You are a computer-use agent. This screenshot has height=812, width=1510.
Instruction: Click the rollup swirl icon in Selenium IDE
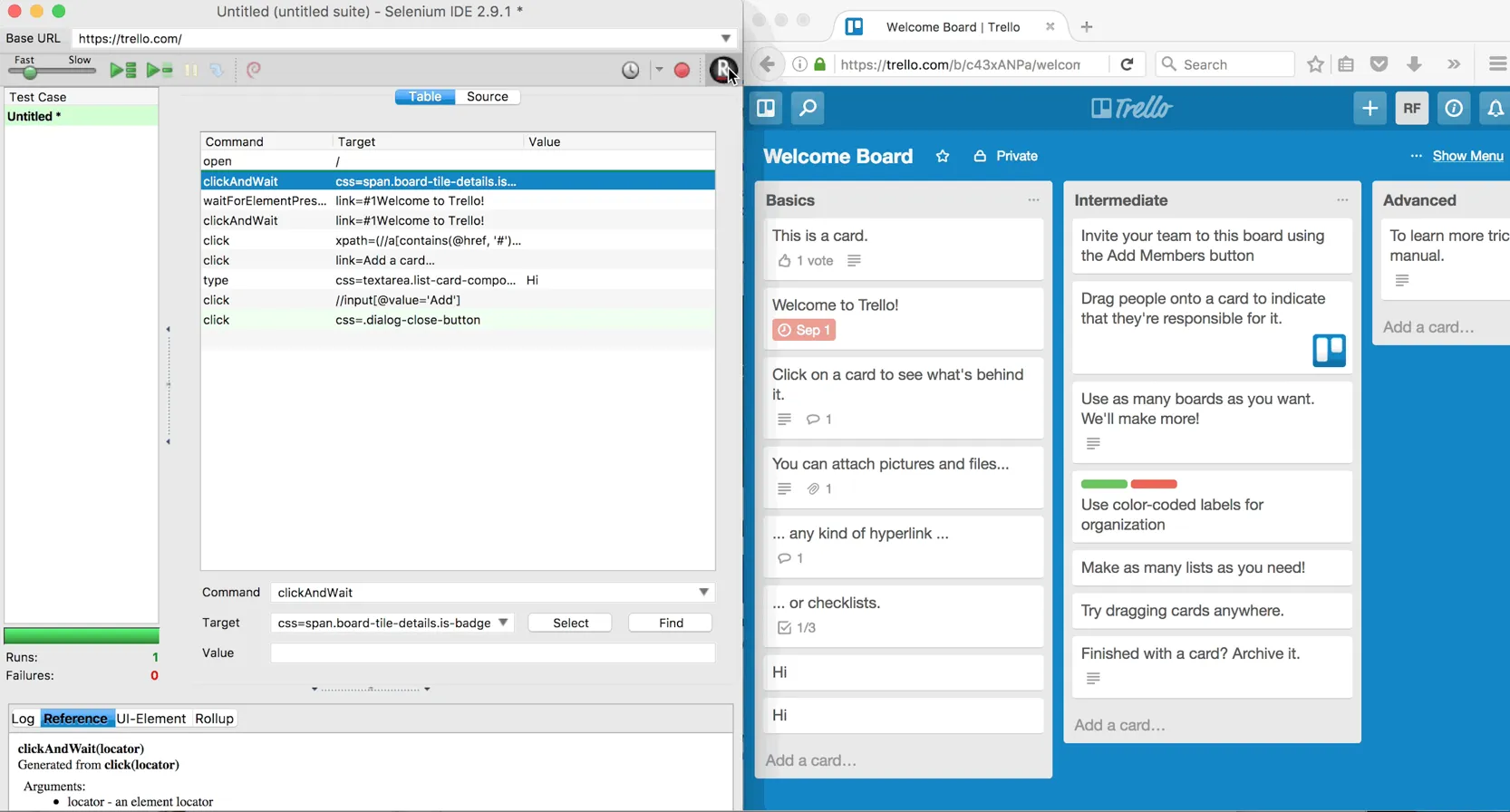(x=254, y=70)
